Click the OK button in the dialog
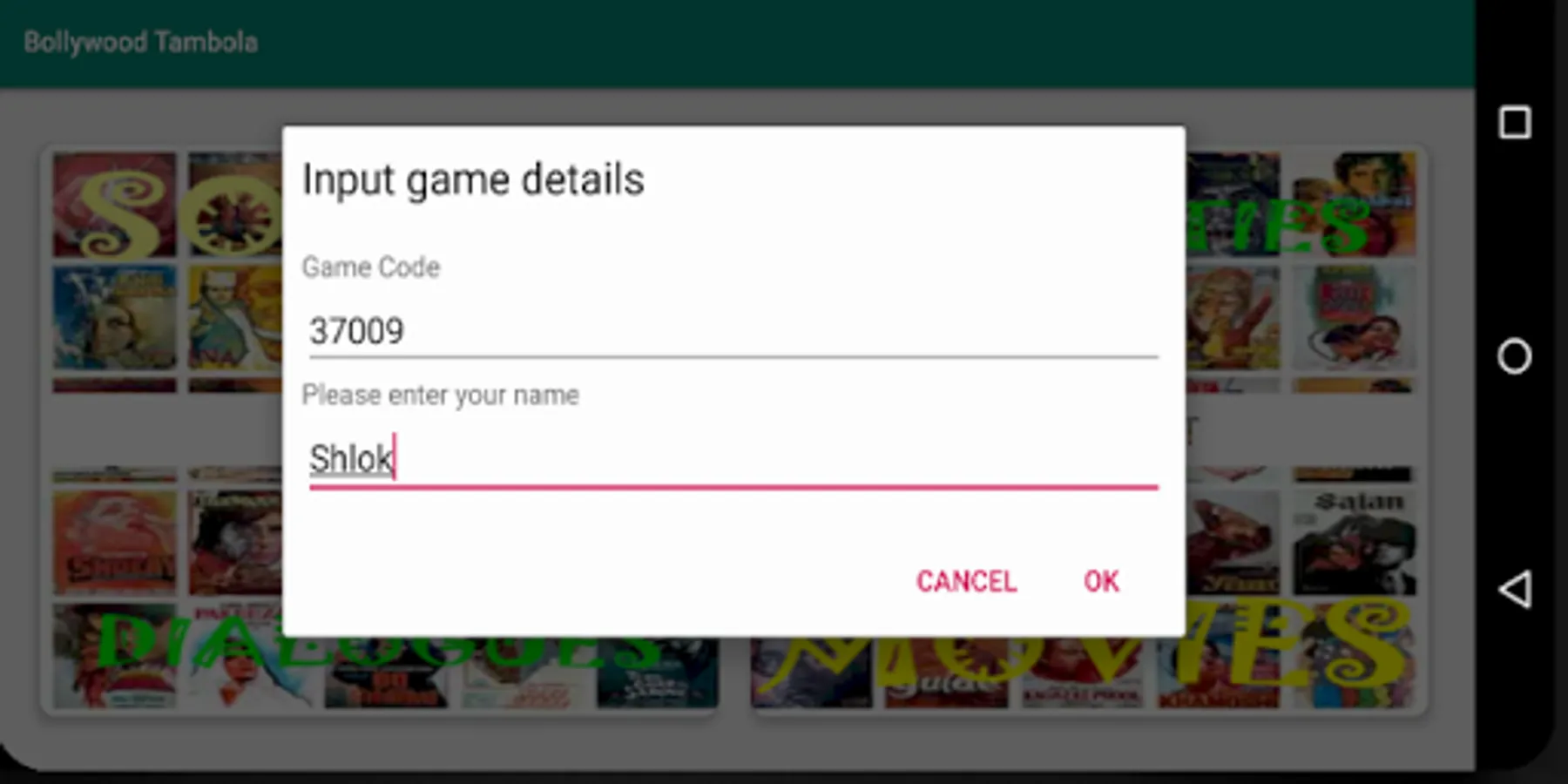1568x784 pixels. coord(1101,581)
